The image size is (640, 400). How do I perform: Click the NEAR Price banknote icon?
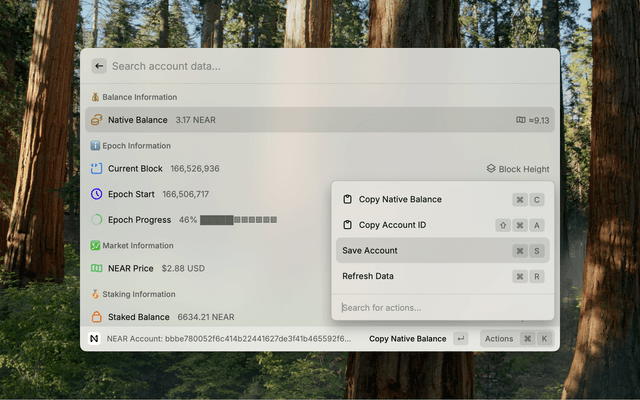pyautogui.click(x=96, y=268)
